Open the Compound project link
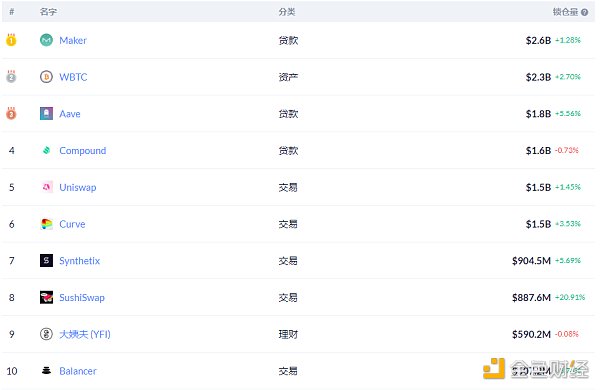This screenshot has height=390, width=600. pyautogui.click(x=83, y=151)
